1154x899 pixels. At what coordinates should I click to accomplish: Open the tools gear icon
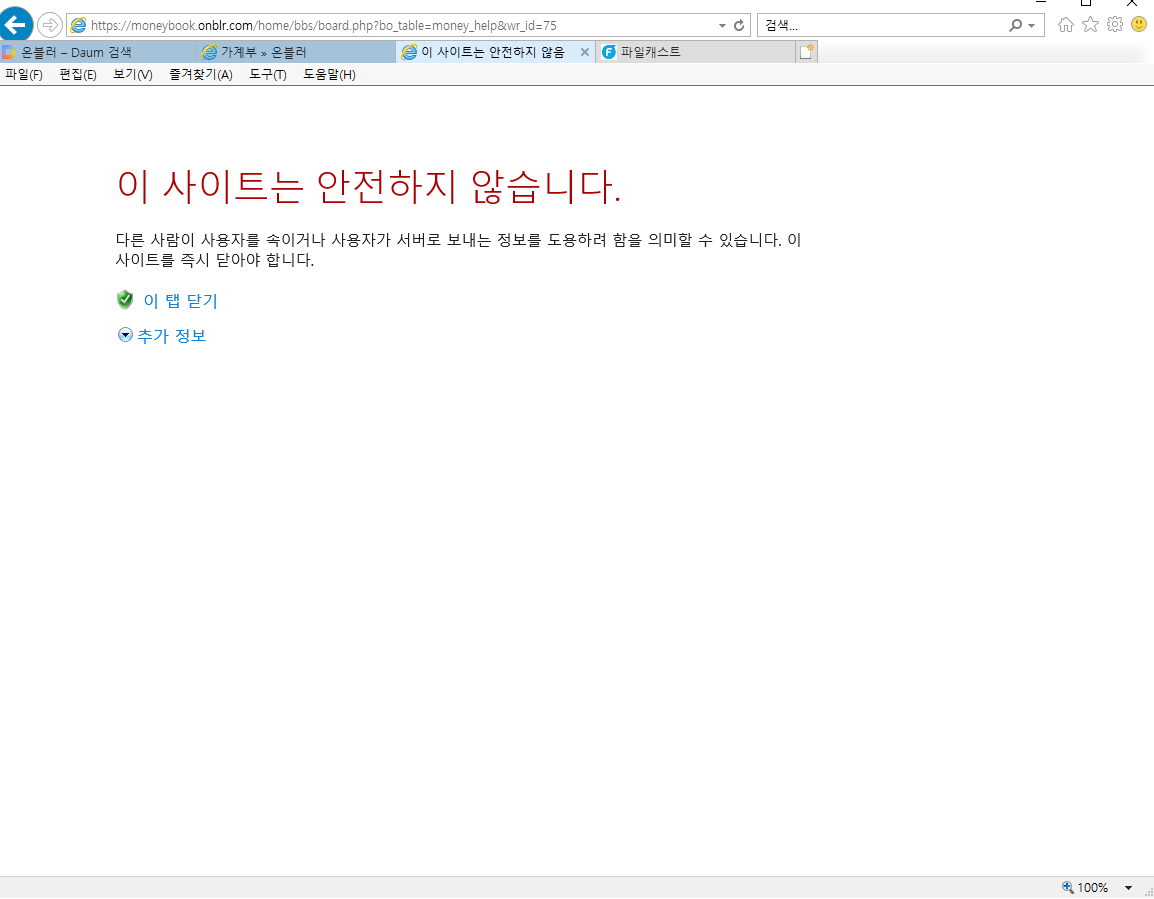click(1114, 25)
